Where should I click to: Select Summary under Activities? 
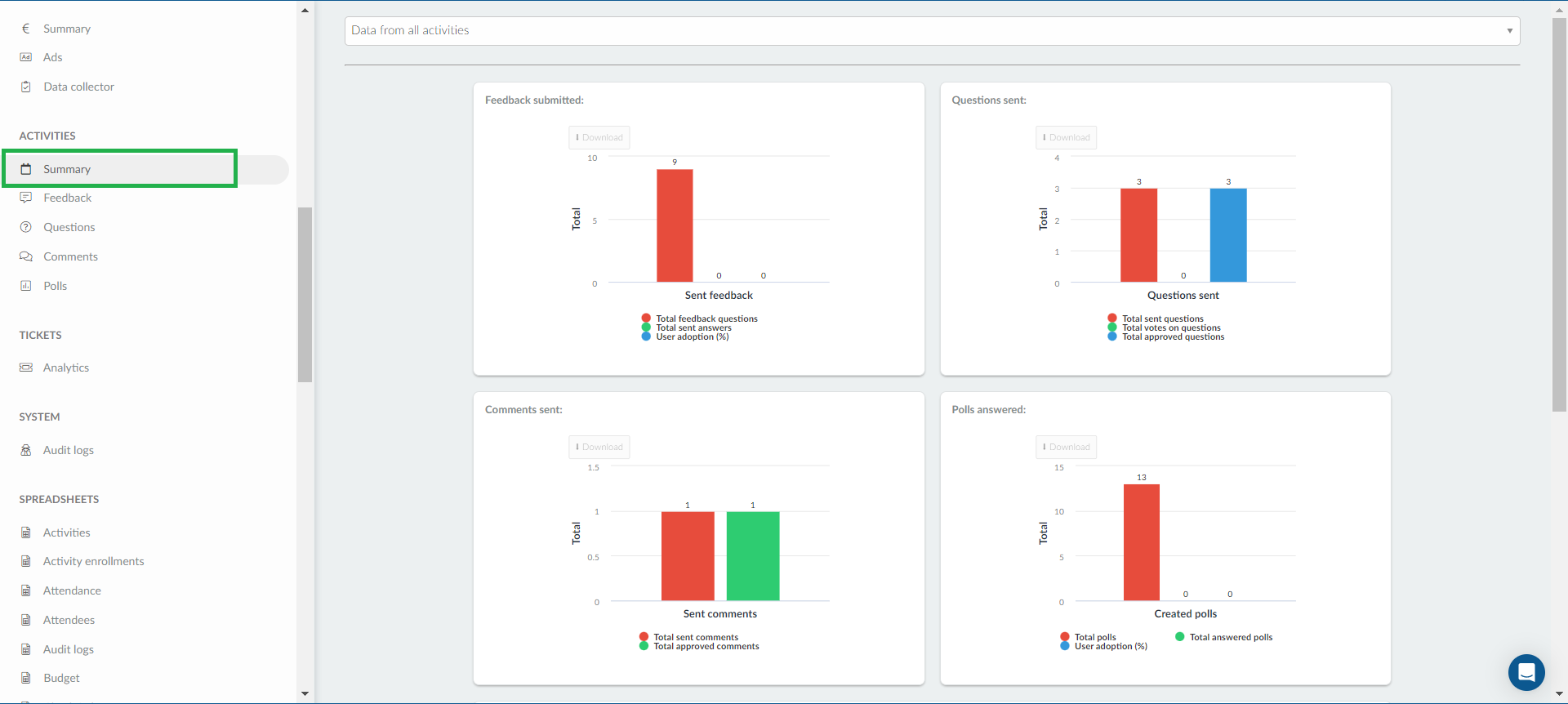click(67, 169)
